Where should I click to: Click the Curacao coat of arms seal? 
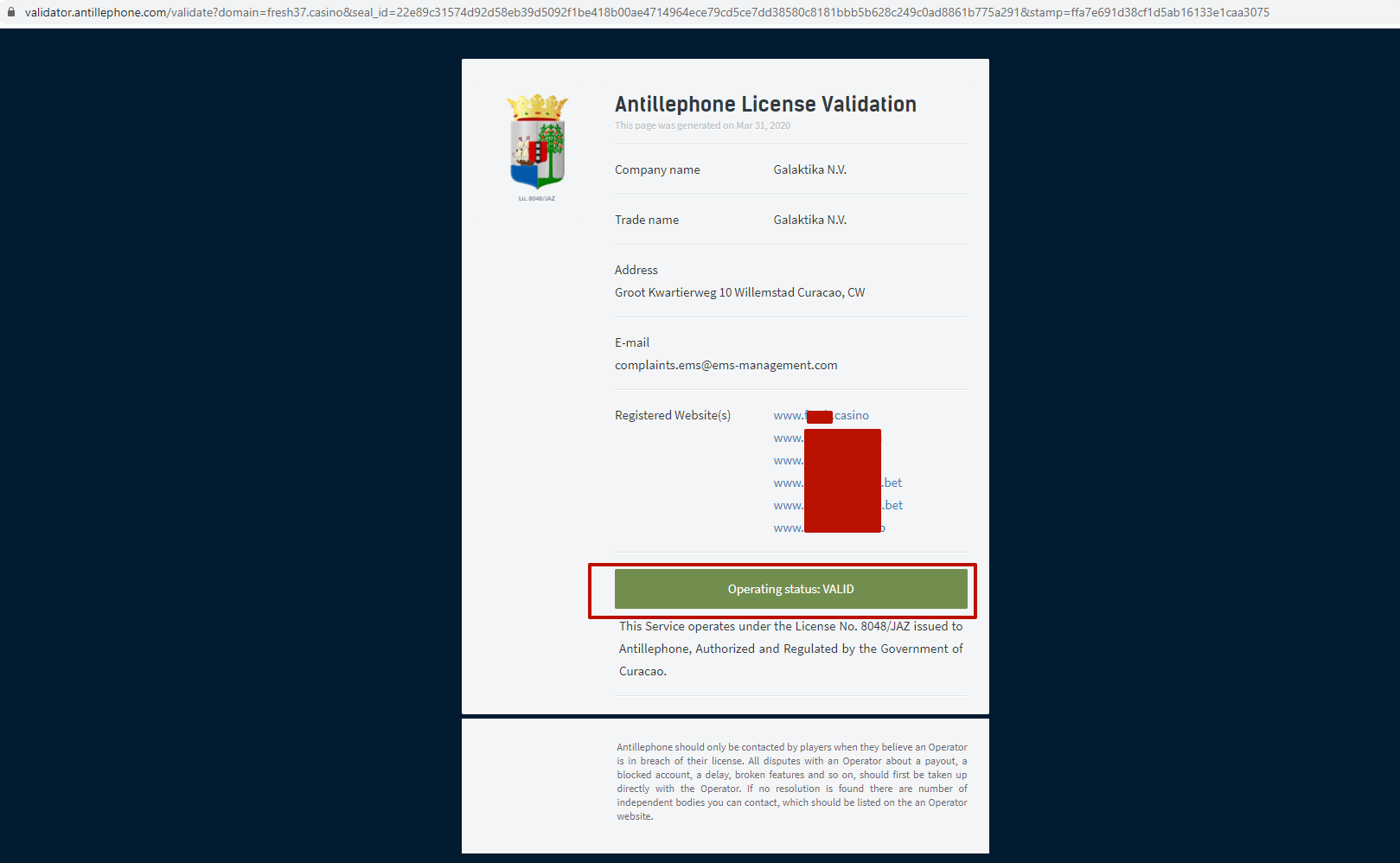[x=537, y=142]
